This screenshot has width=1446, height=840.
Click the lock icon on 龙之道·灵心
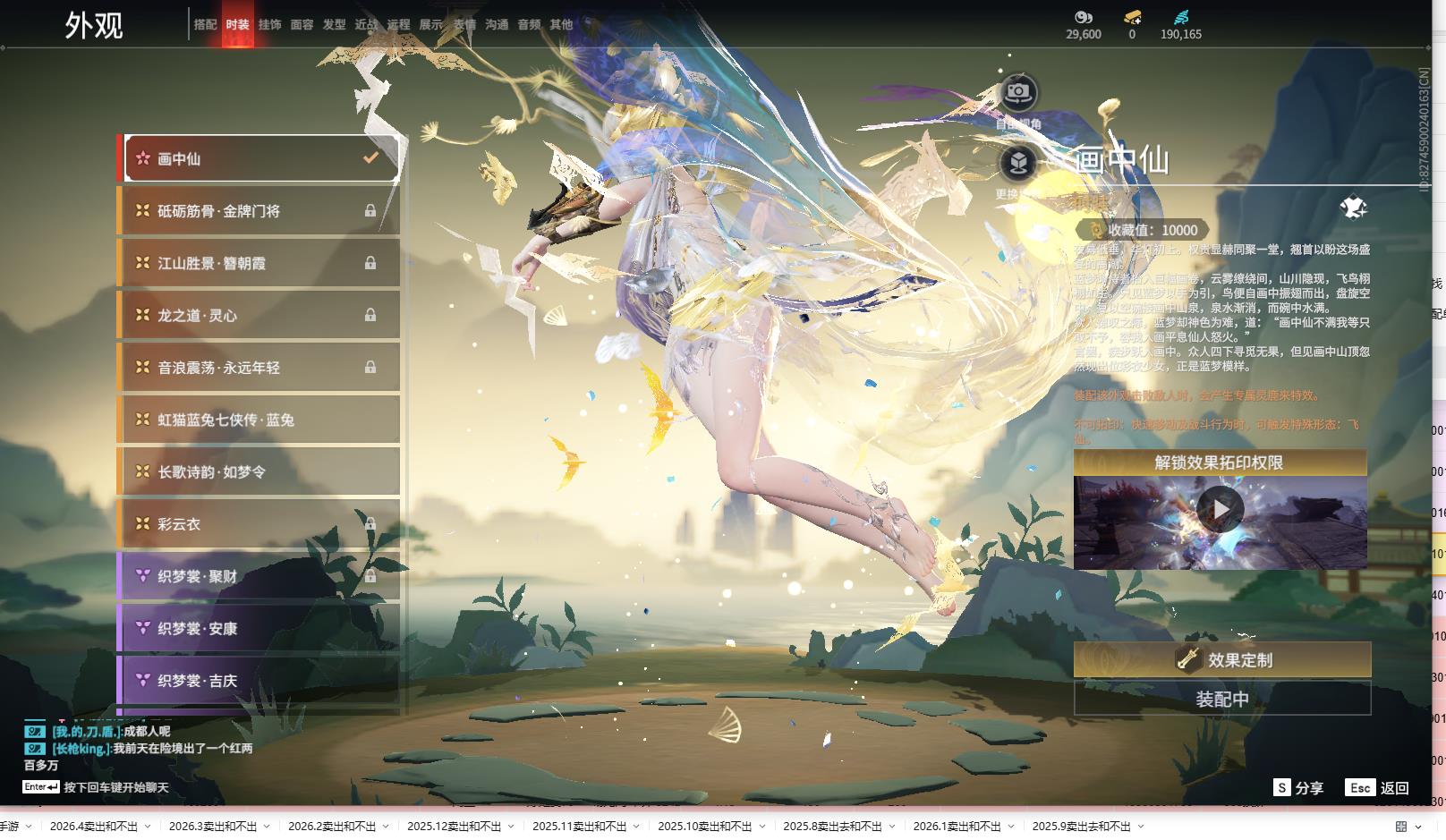tap(370, 315)
